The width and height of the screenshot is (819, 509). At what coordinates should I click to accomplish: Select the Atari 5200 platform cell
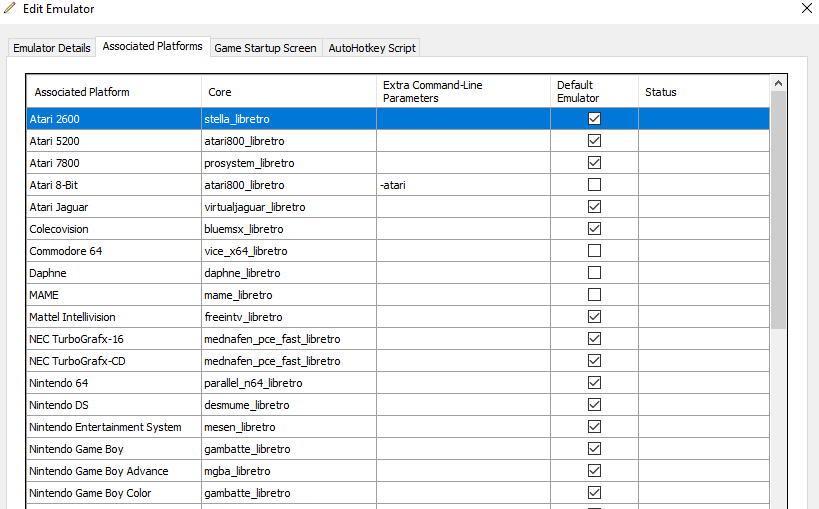[x=114, y=141]
